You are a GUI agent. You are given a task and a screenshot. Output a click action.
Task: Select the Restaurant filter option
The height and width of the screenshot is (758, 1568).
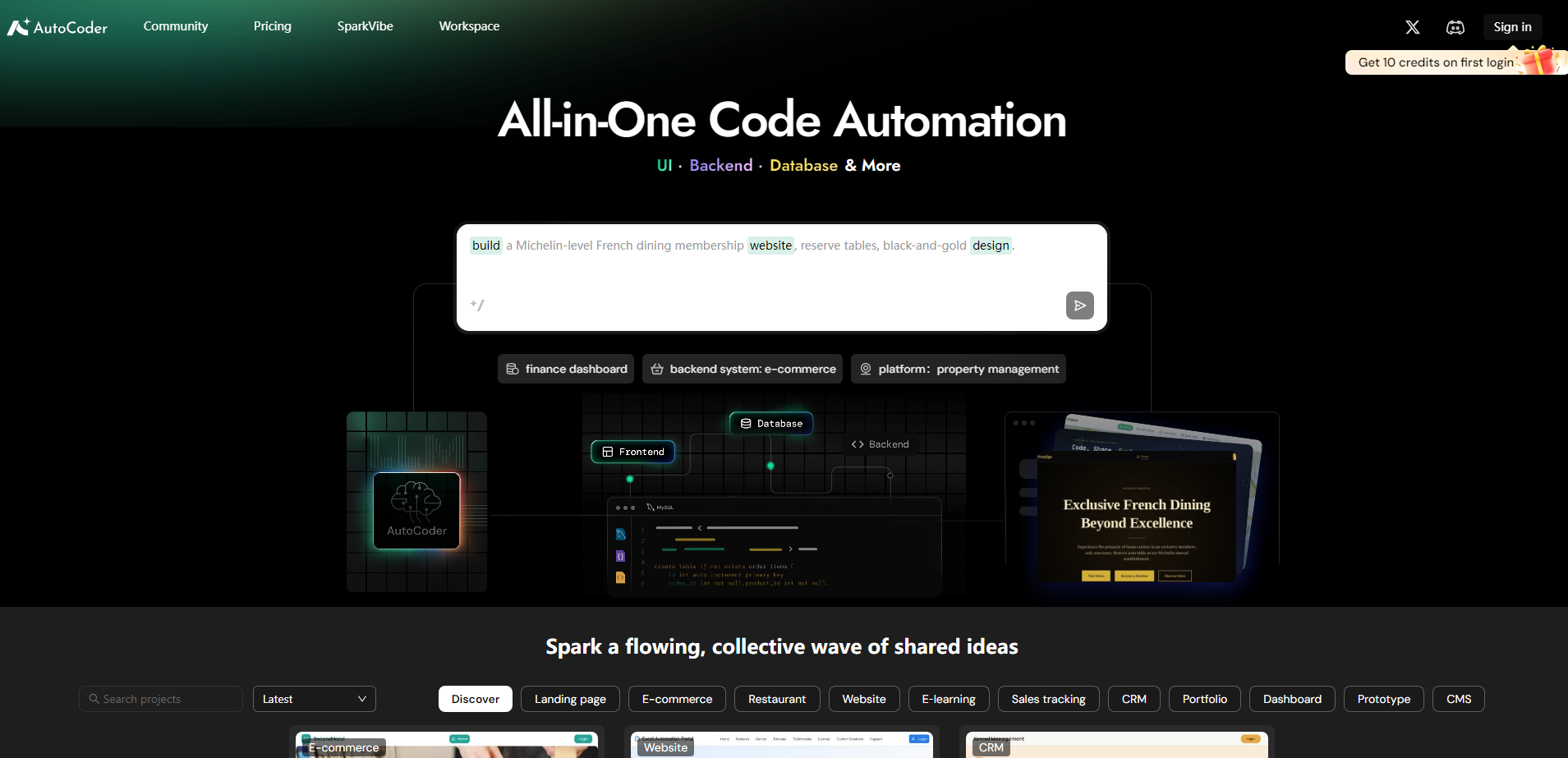pyautogui.click(x=776, y=698)
